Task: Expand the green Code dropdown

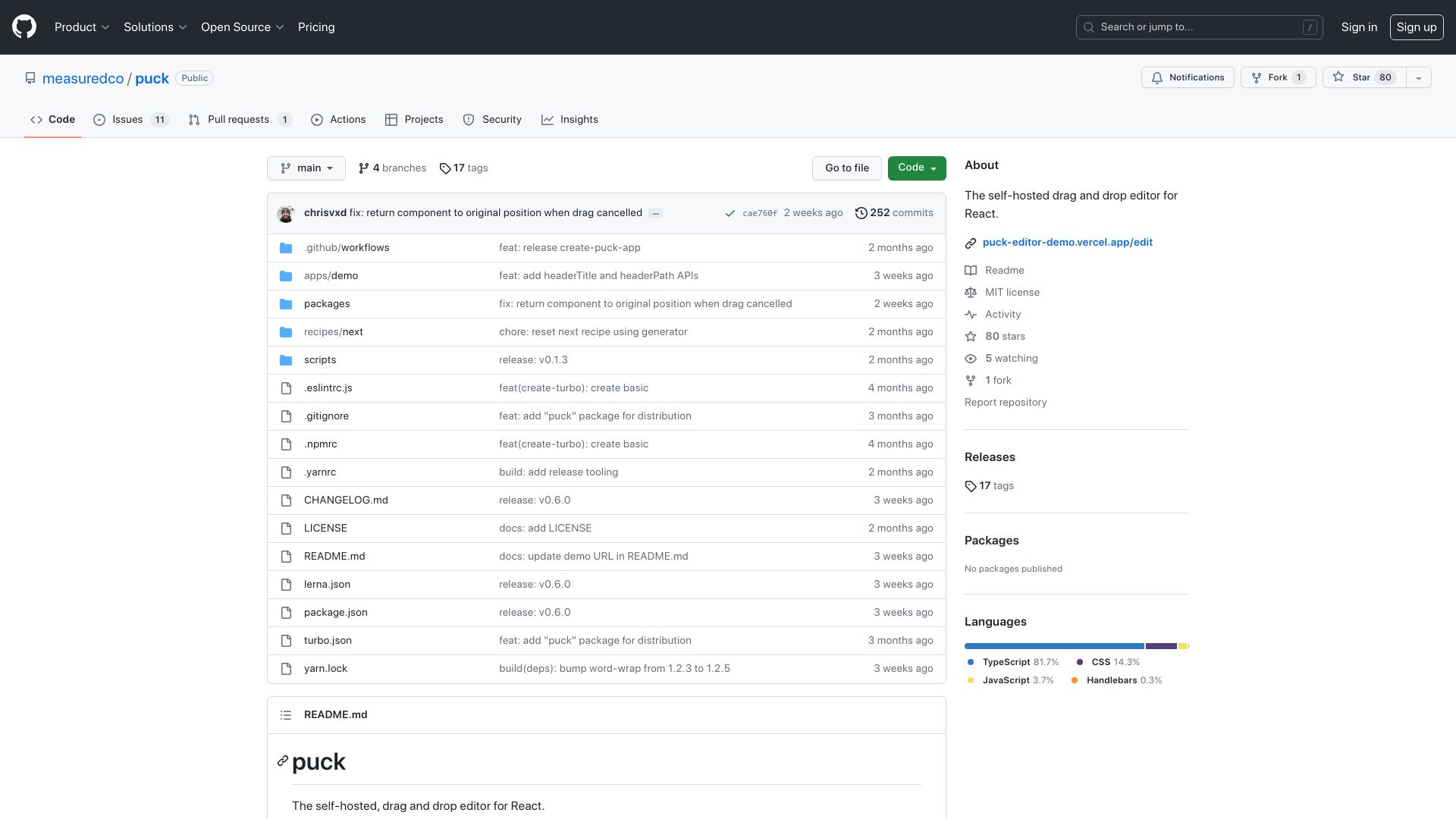Action: coord(917,168)
